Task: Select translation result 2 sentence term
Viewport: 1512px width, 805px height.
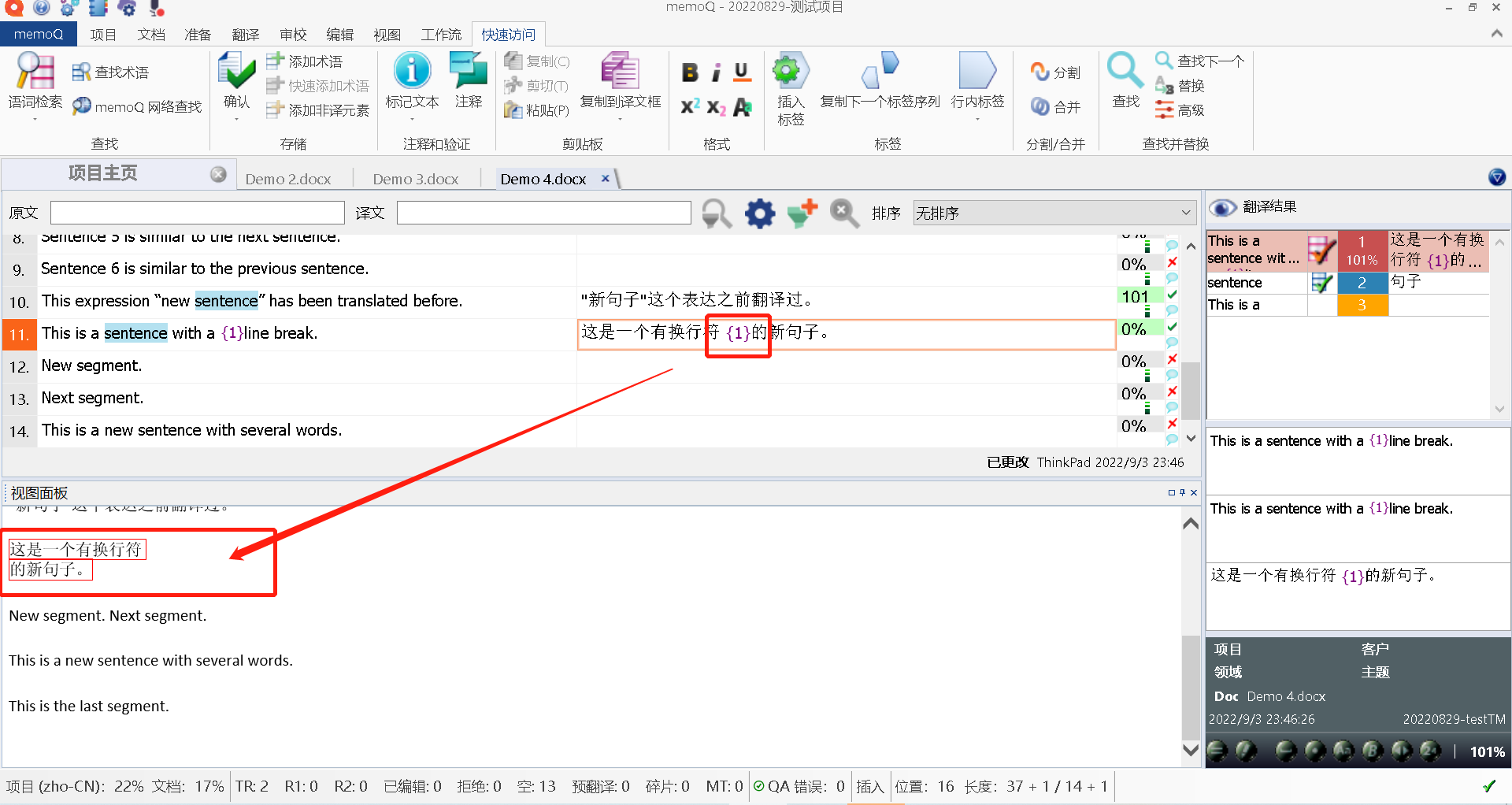Action: pos(1347,283)
